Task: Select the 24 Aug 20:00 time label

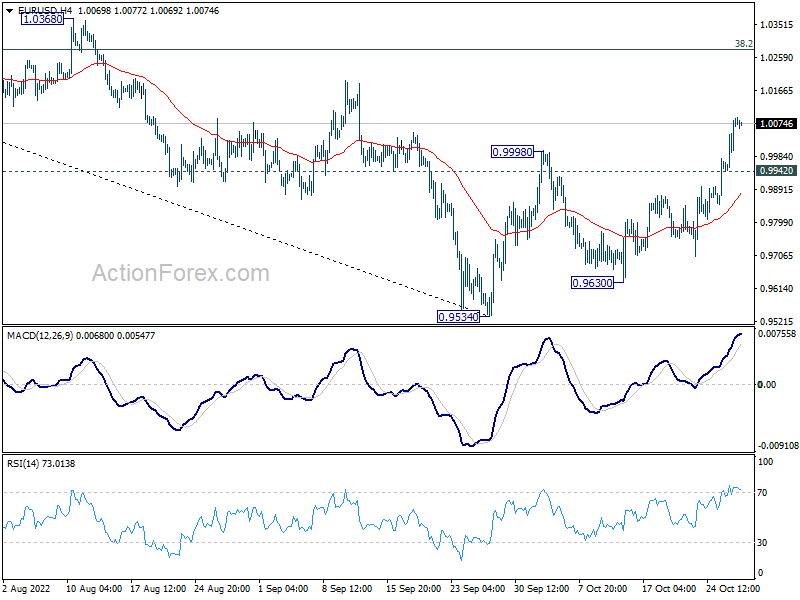Action: [x=222, y=589]
